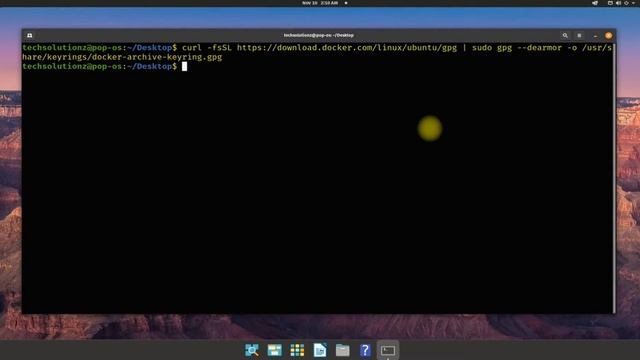Open the Help app with question mark
640x360 pixels.
(365, 350)
